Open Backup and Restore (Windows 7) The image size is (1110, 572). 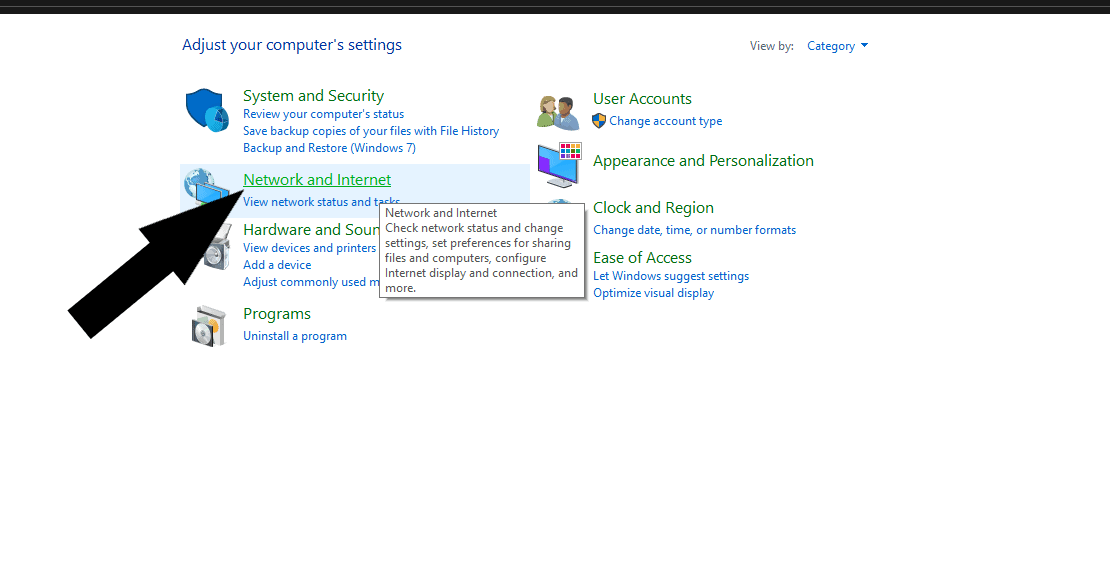pyautogui.click(x=329, y=148)
